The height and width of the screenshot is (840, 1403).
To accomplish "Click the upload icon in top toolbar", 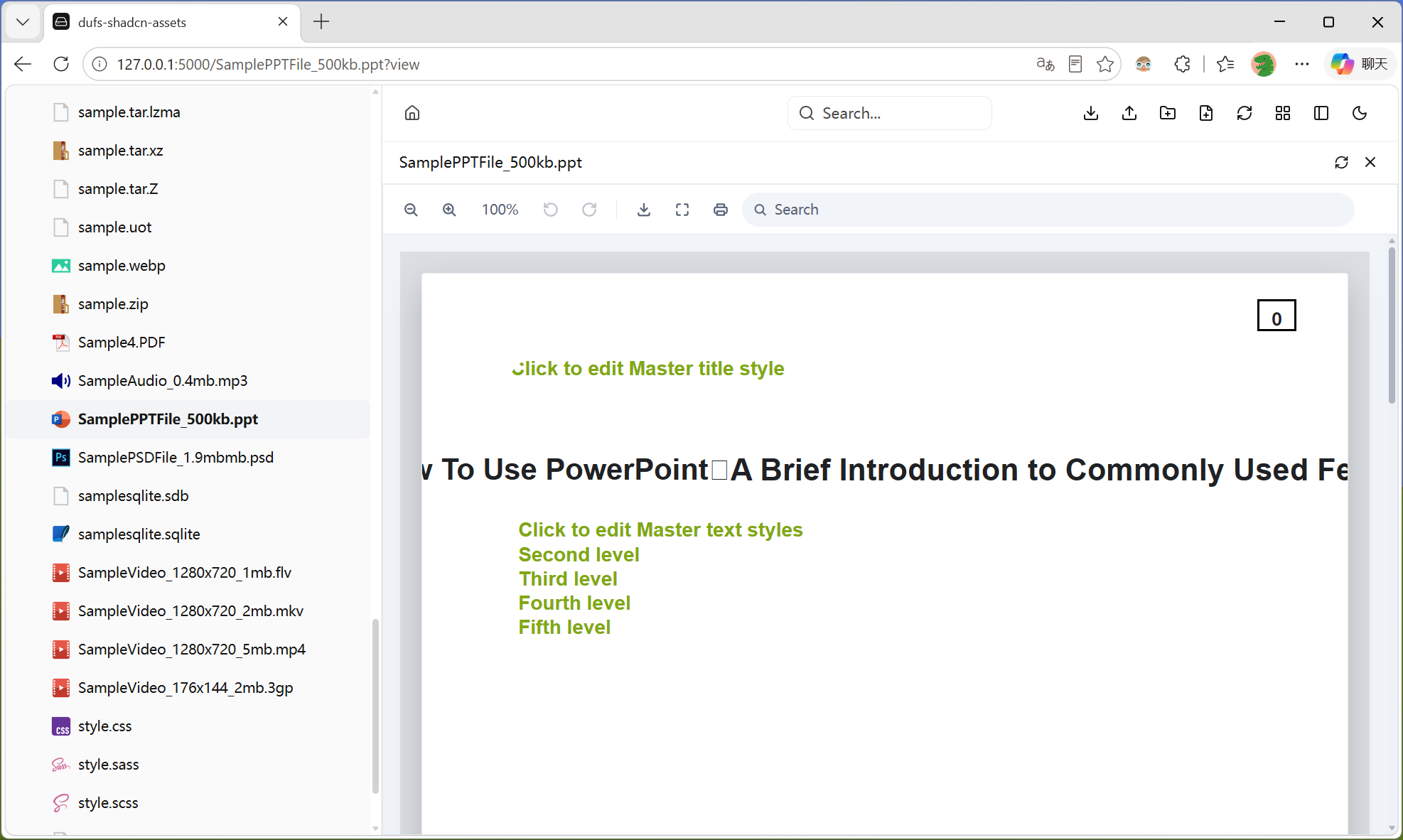I will [x=1129, y=113].
